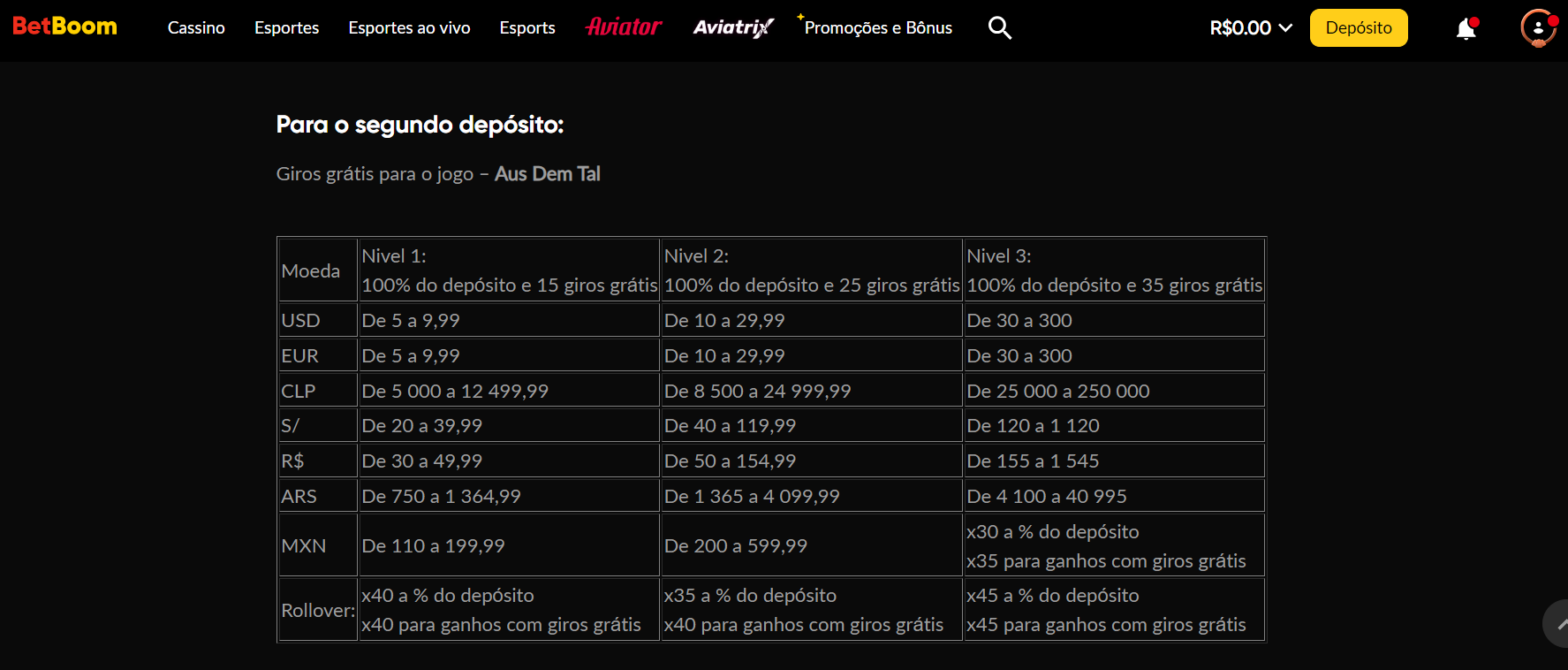Click the BetBoom logo
The width and height of the screenshot is (1568, 670).
click(64, 27)
